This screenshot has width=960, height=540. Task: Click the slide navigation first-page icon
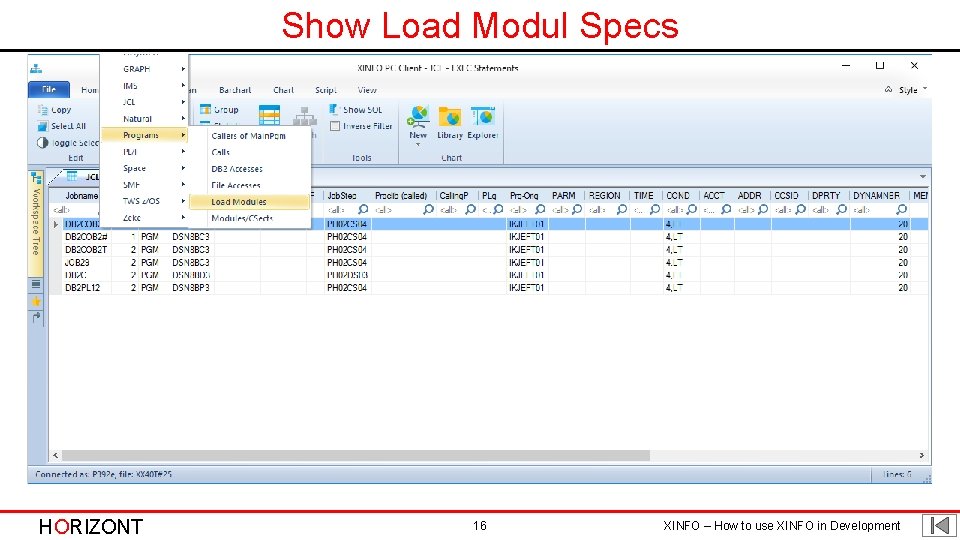pyautogui.click(x=939, y=525)
